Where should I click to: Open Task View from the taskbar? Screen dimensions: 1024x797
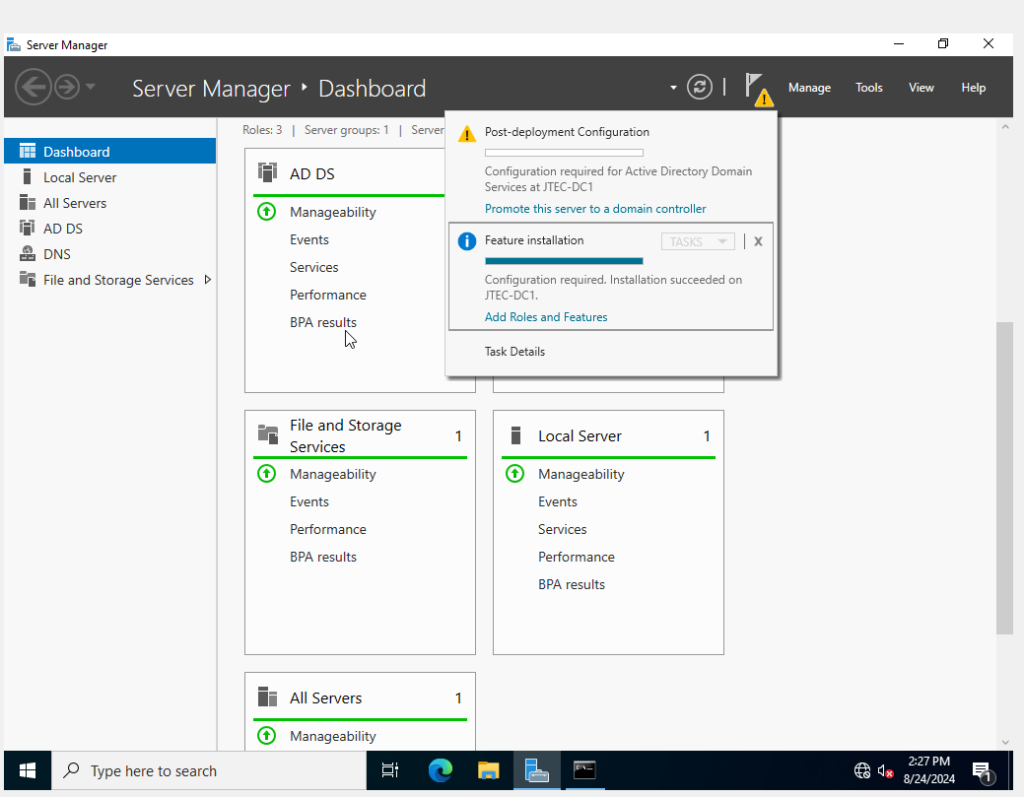pyautogui.click(x=390, y=771)
